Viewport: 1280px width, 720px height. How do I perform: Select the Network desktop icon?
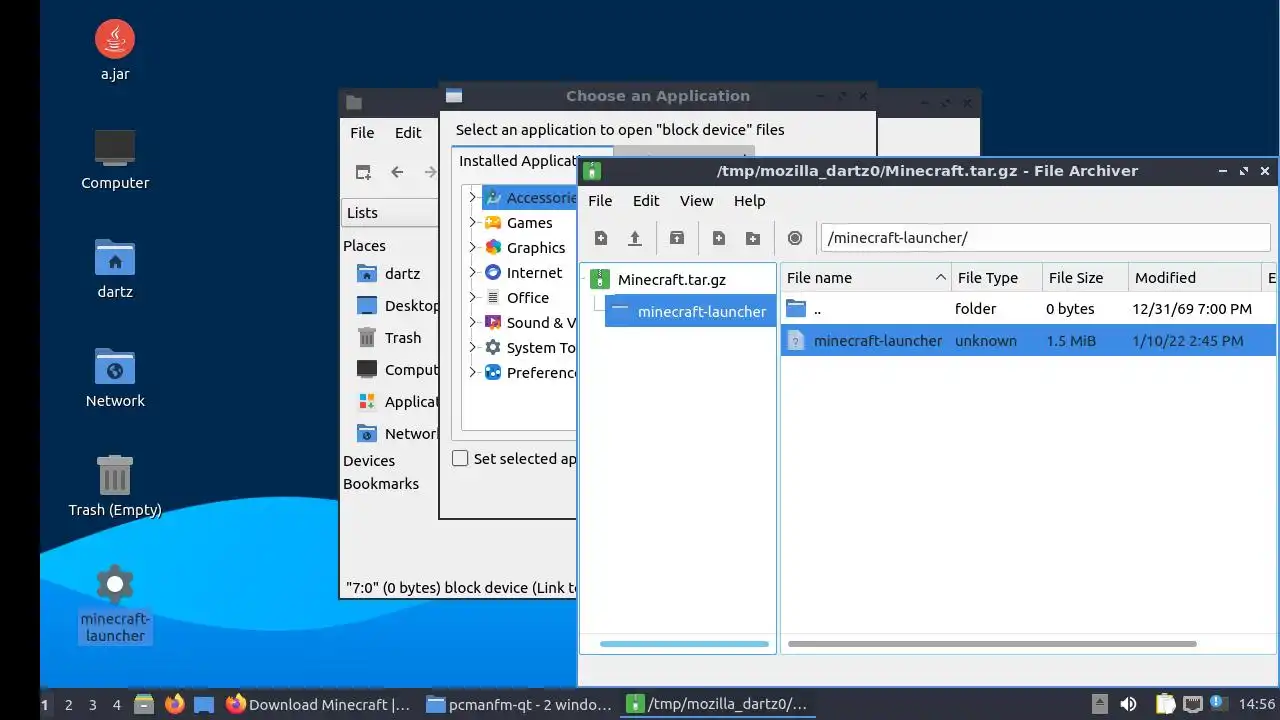coord(115,377)
